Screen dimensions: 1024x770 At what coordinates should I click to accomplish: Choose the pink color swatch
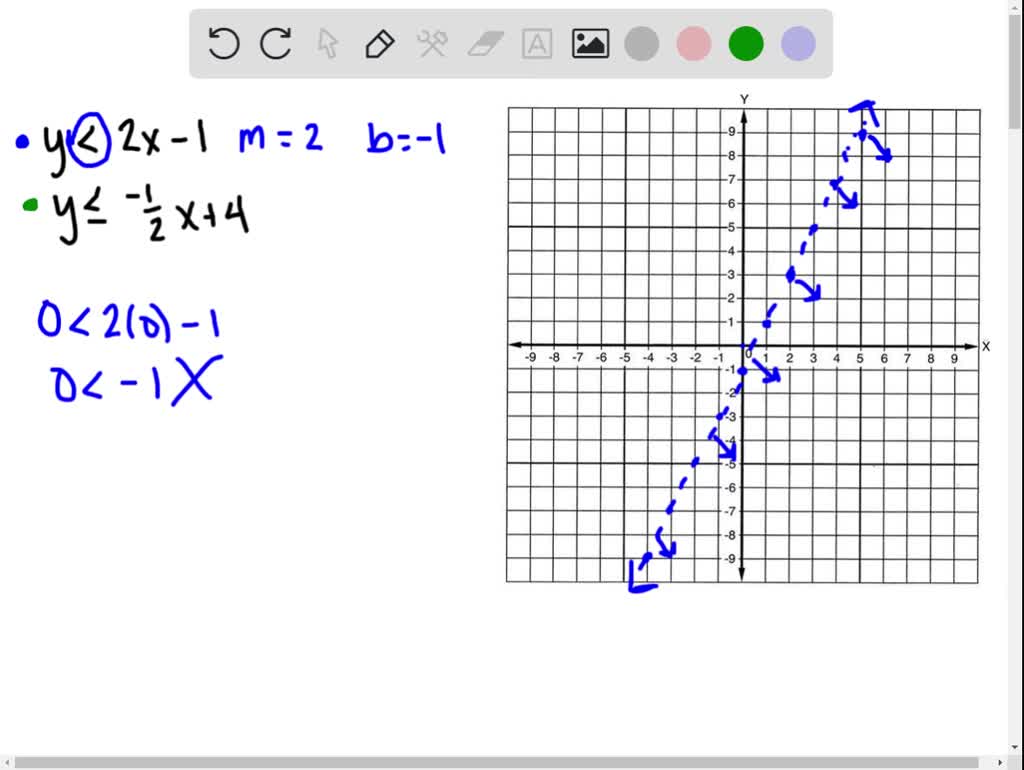[694, 44]
